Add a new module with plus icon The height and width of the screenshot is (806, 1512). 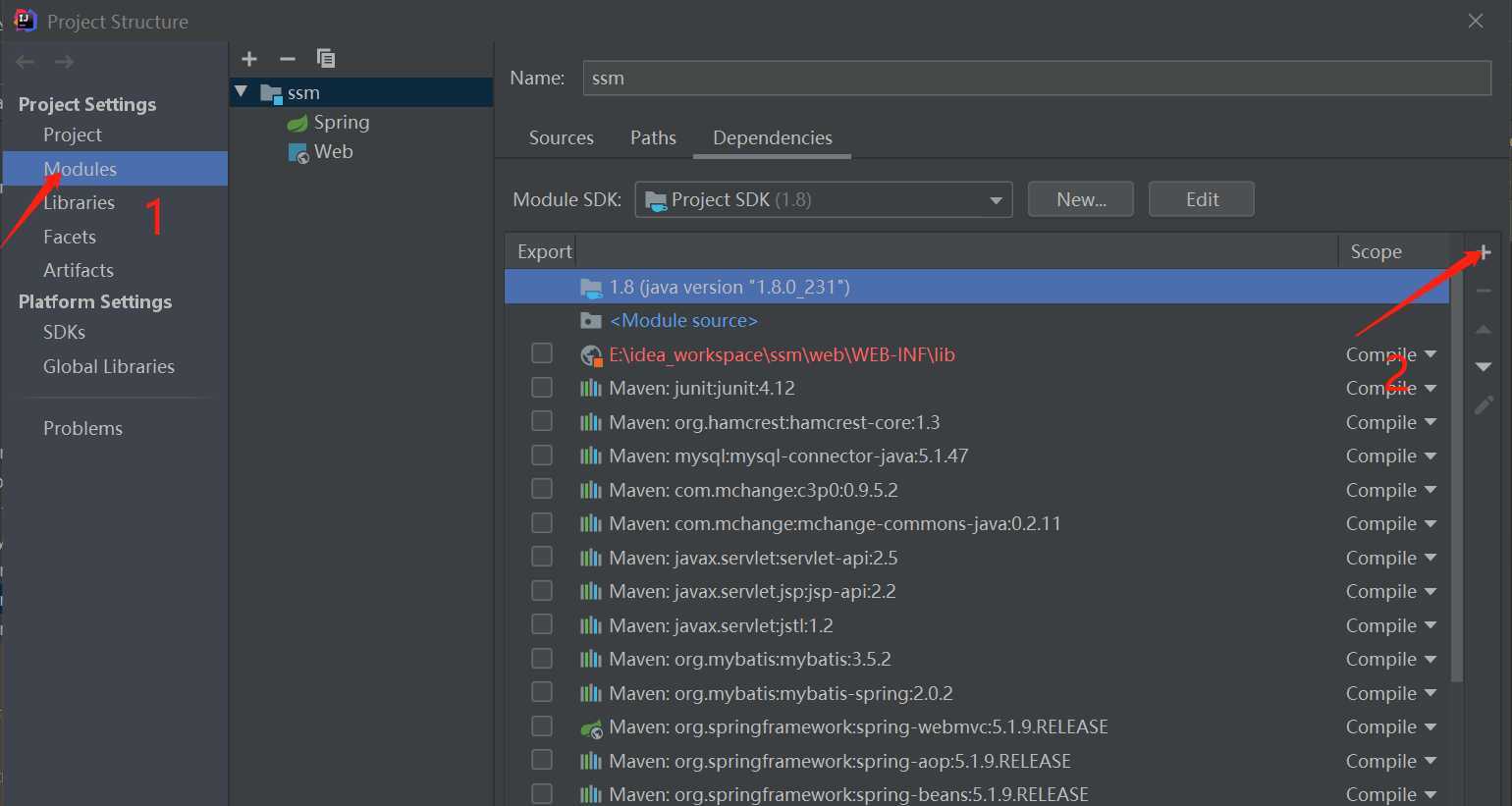[x=249, y=59]
